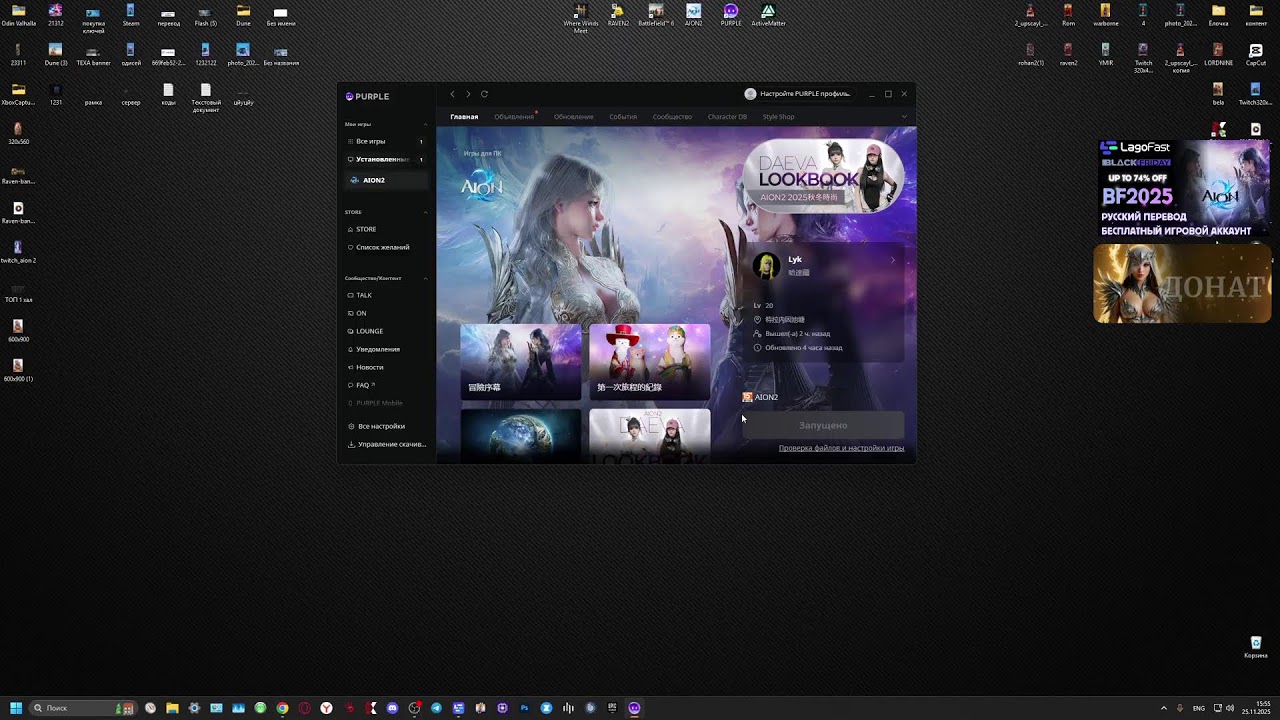Click the Lyk character avatar

click(767, 266)
